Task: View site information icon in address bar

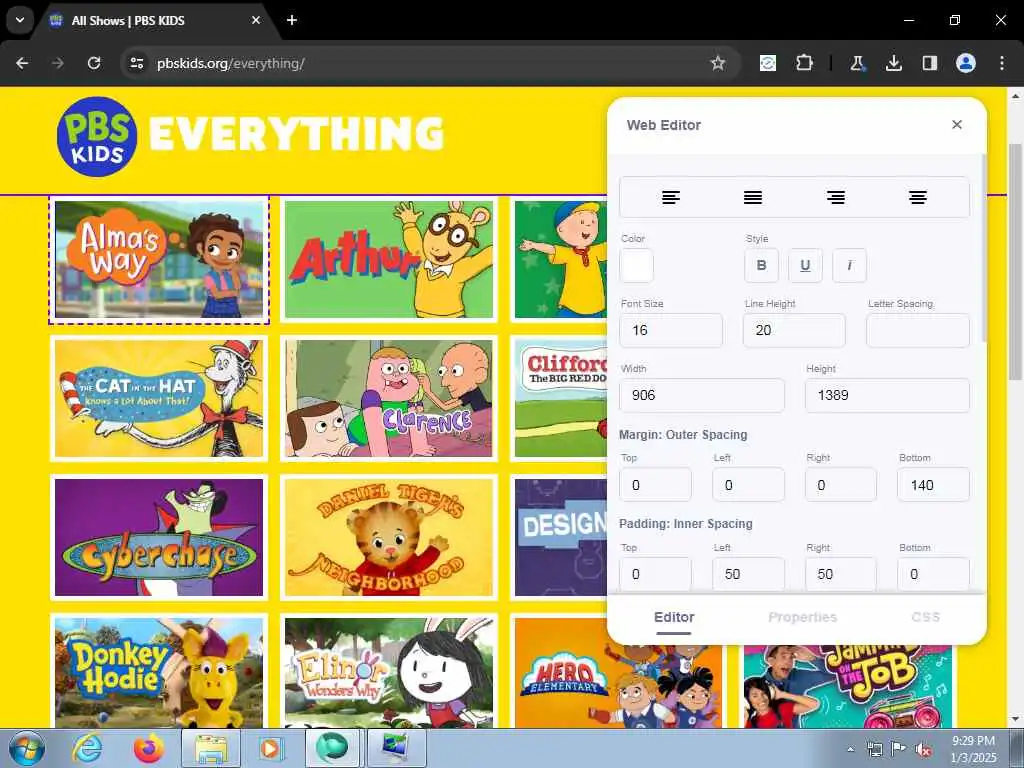Action: pyautogui.click(x=136, y=63)
